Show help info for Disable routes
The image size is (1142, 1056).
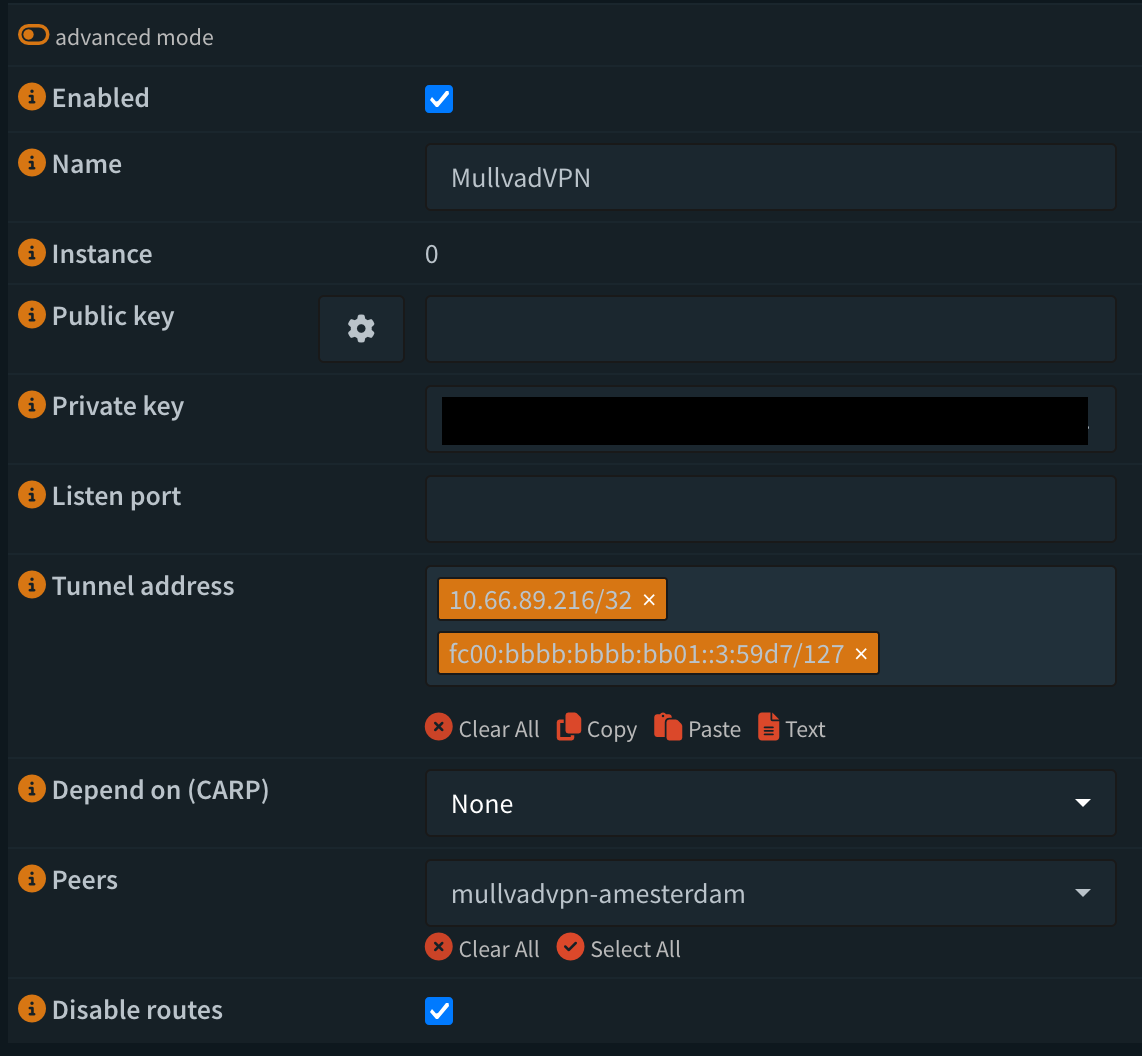point(31,1009)
